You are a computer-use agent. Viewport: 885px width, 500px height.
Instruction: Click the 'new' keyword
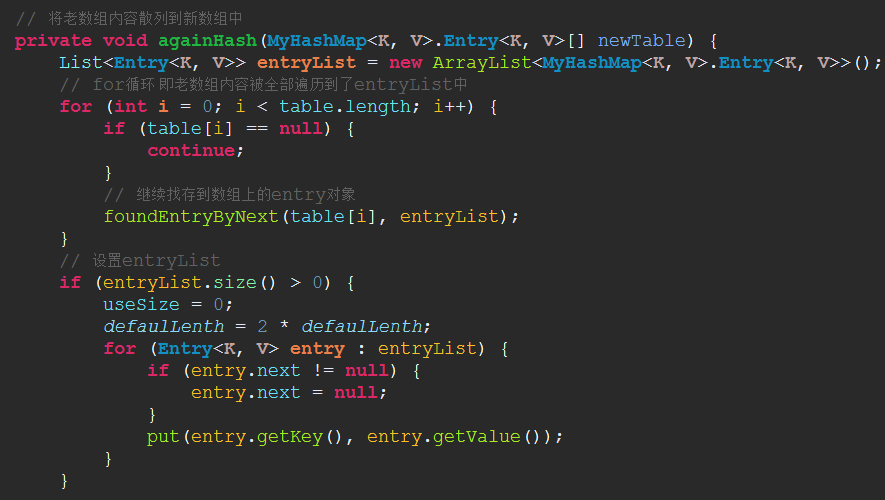[x=405, y=63]
